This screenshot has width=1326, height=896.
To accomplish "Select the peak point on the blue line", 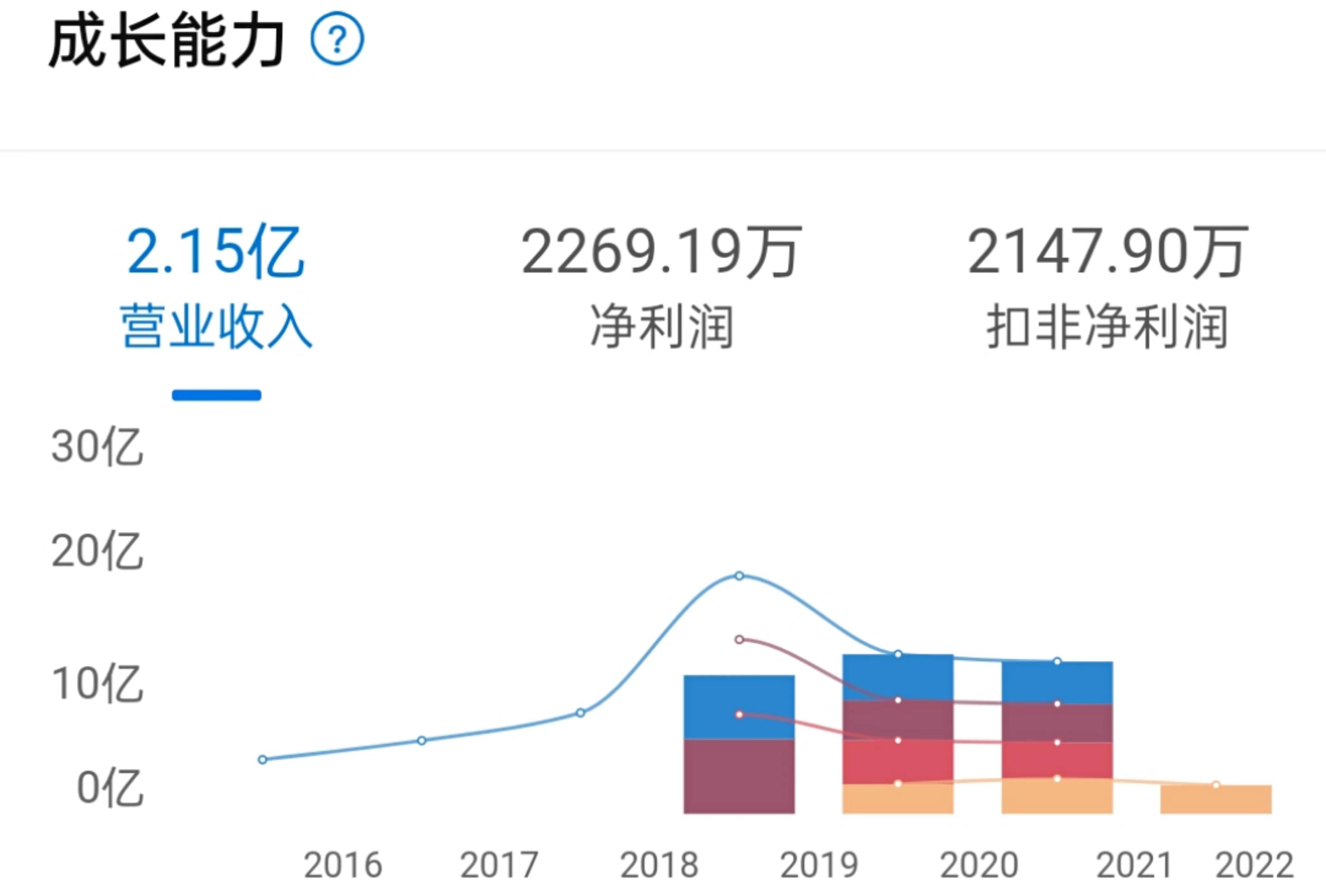I will click(739, 576).
